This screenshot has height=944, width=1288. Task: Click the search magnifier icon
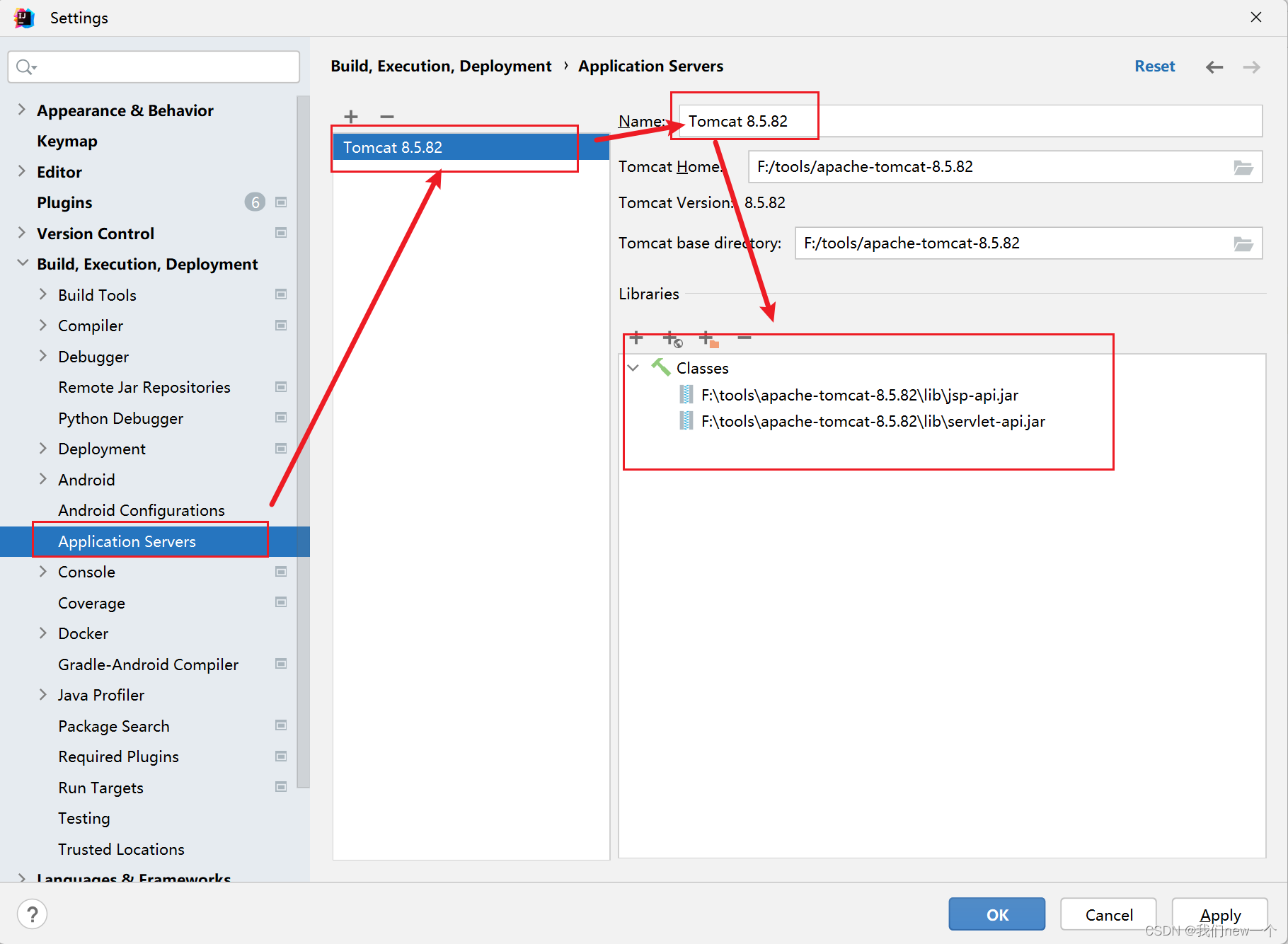pyautogui.click(x=26, y=67)
